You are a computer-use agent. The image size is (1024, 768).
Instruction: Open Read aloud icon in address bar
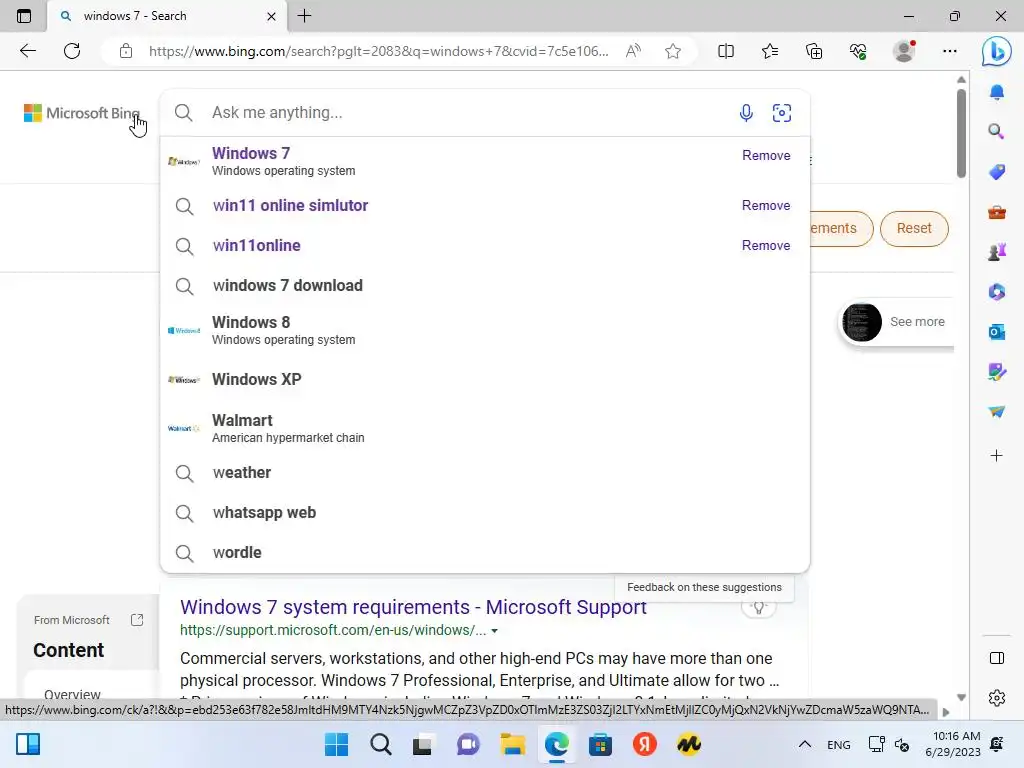coord(633,51)
